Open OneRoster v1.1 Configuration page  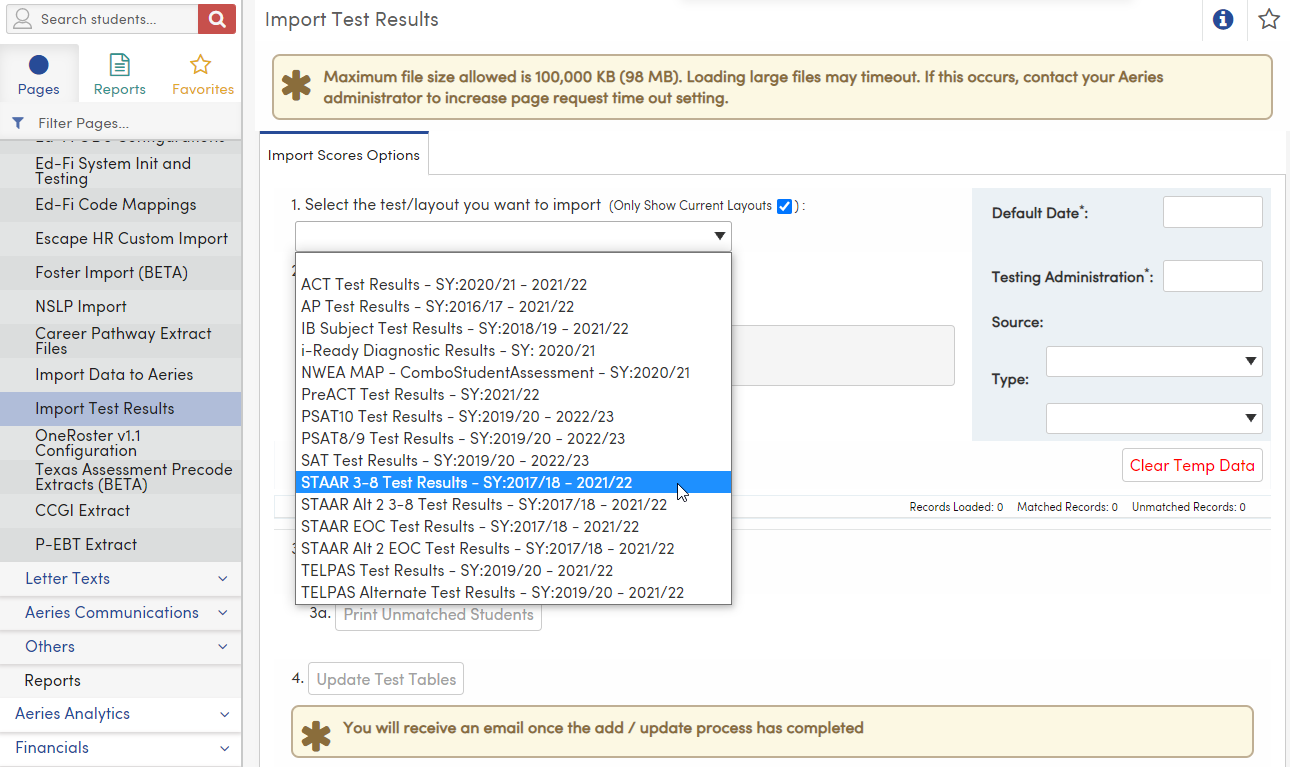pos(121,443)
